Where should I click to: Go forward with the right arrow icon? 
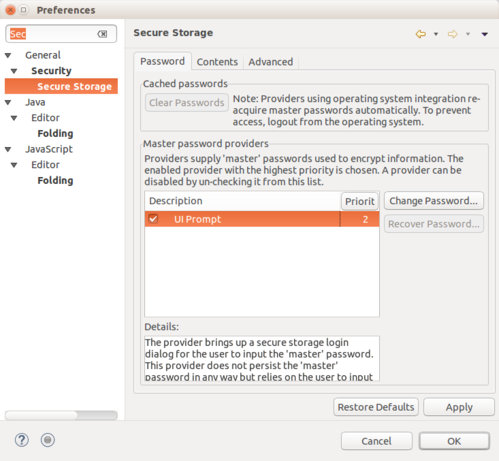click(x=452, y=34)
